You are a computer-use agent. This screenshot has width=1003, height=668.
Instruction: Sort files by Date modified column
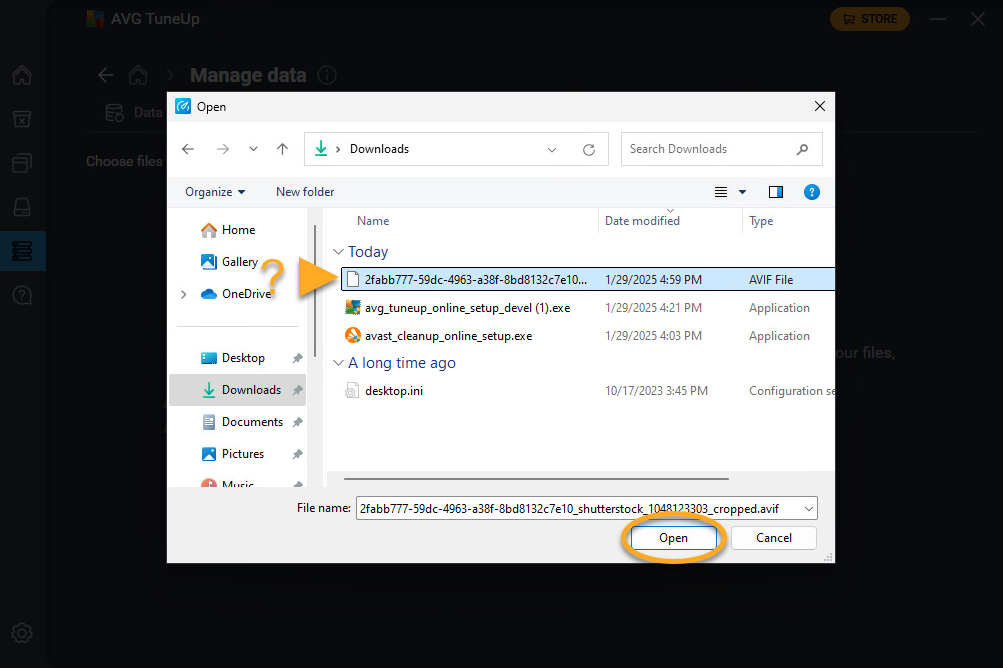pyautogui.click(x=642, y=221)
